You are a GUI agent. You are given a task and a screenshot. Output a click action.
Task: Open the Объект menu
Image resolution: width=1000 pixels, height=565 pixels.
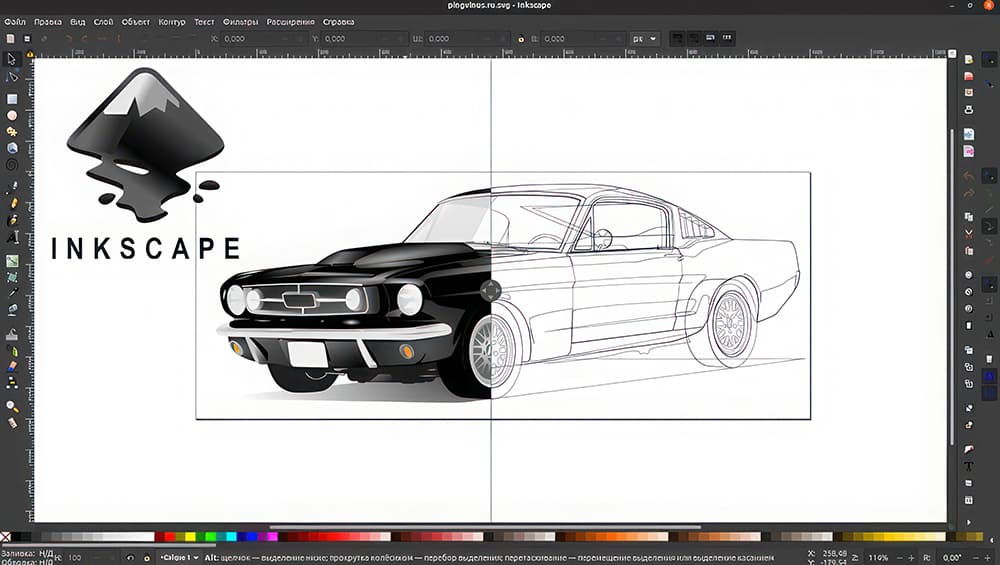tap(136, 22)
